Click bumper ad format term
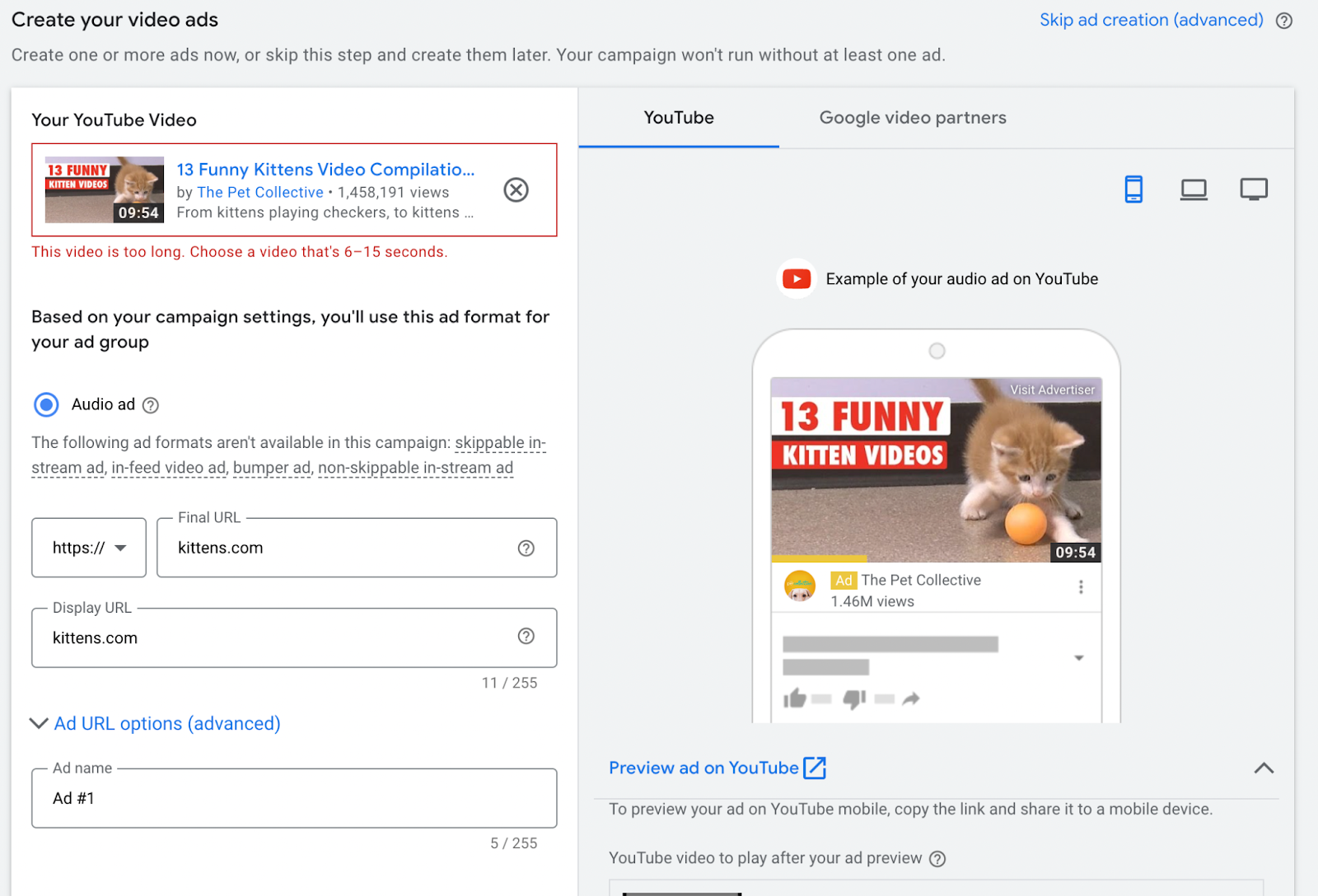Screen dimensions: 1318x896 (x=272, y=468)
